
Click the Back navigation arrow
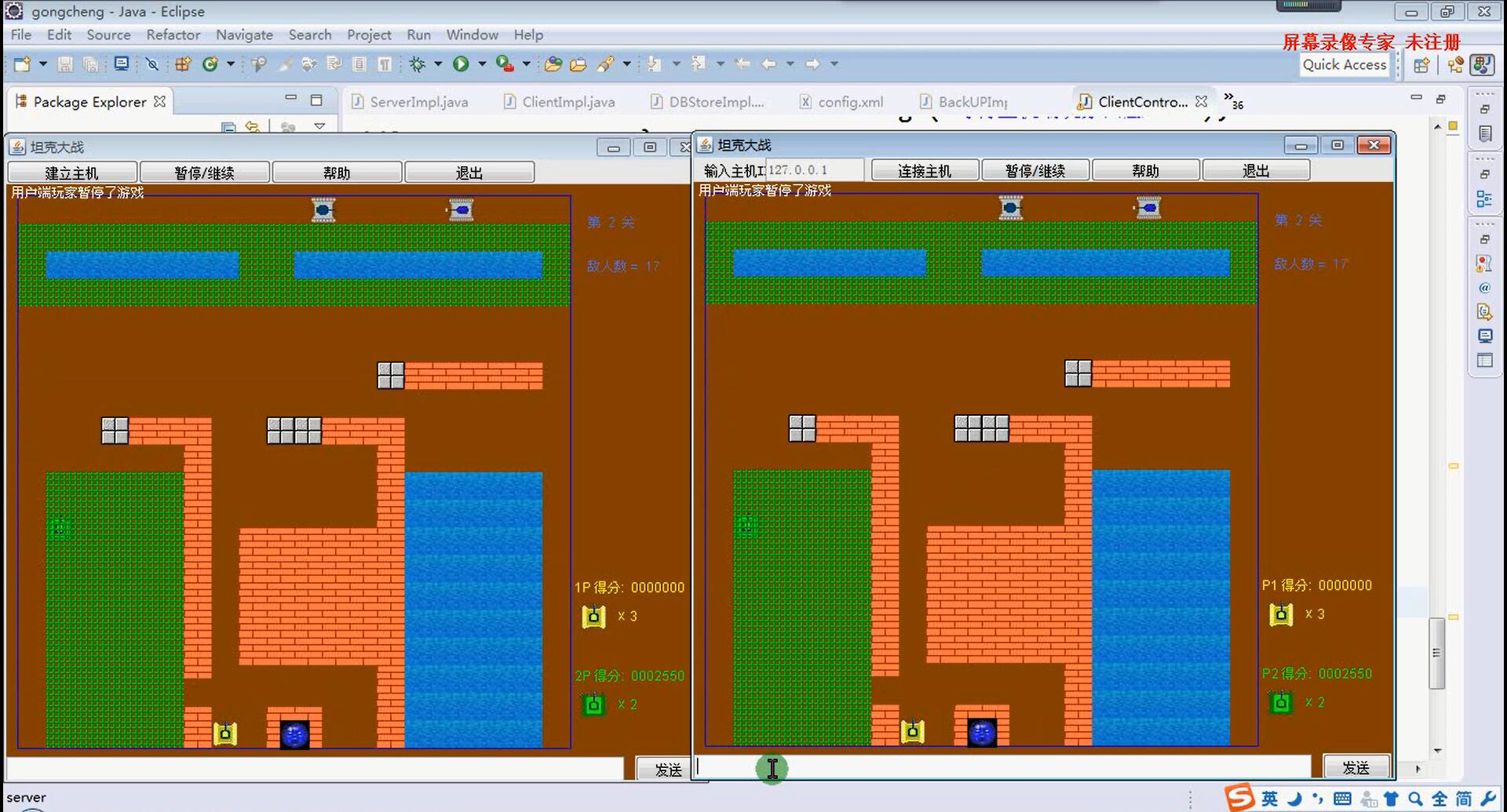[768, 64]
